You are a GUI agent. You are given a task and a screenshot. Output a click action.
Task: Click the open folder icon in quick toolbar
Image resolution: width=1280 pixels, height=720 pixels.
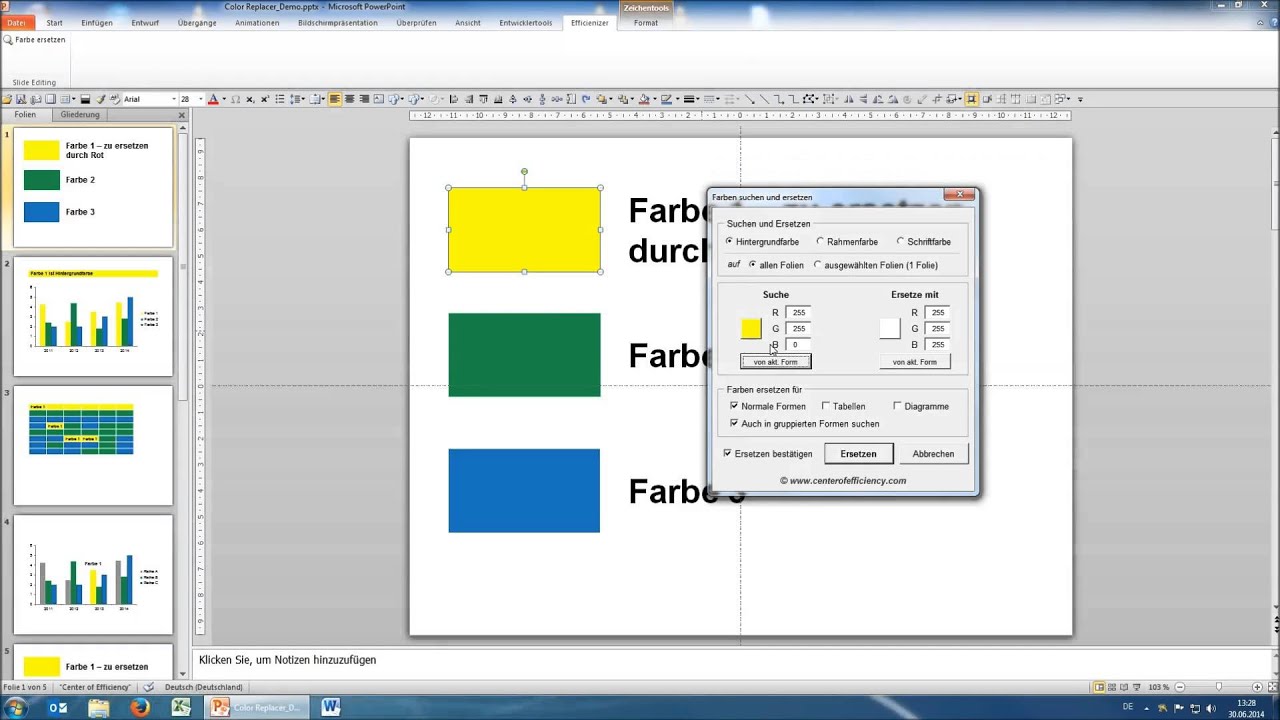click(7, 99)
